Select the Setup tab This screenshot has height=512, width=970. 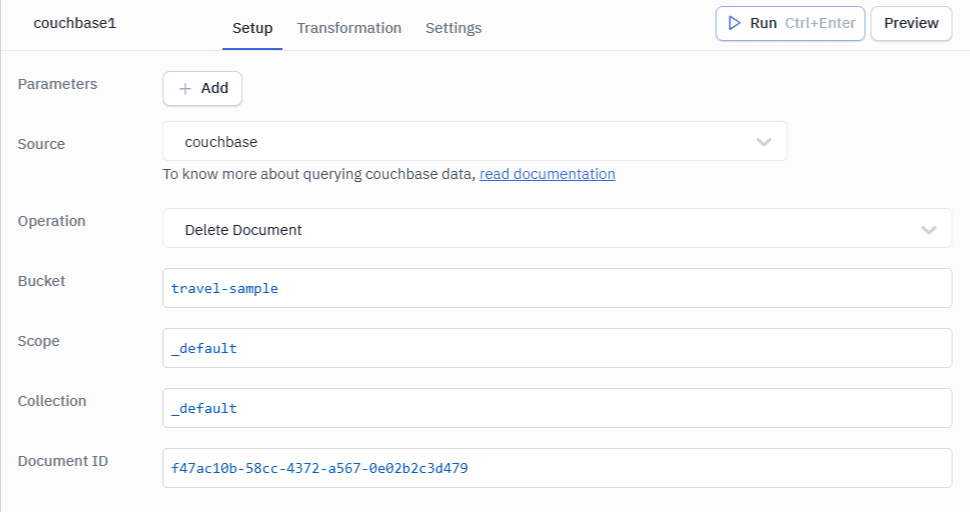pos(252,28)
